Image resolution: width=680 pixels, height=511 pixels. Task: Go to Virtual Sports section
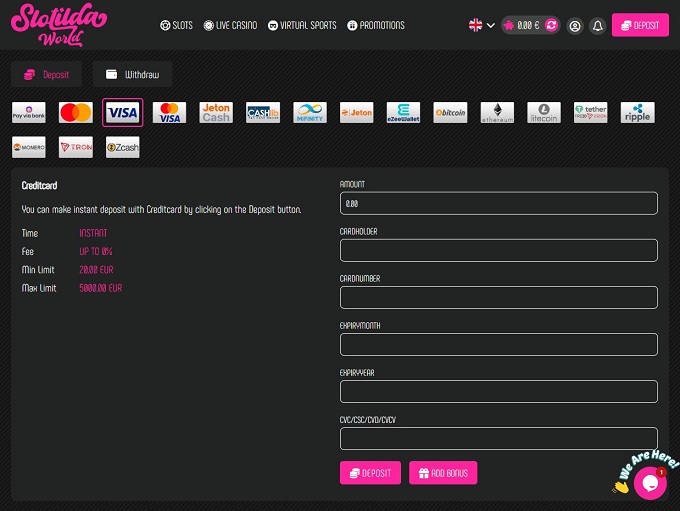coord(302,25)
